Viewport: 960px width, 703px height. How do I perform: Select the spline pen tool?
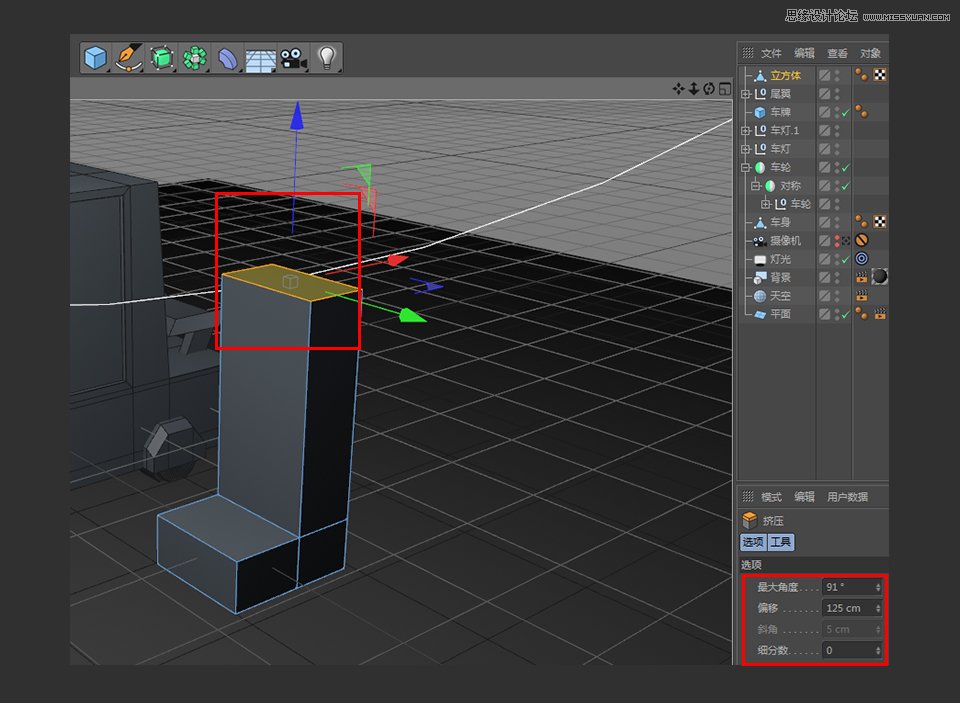pos(128,57)
